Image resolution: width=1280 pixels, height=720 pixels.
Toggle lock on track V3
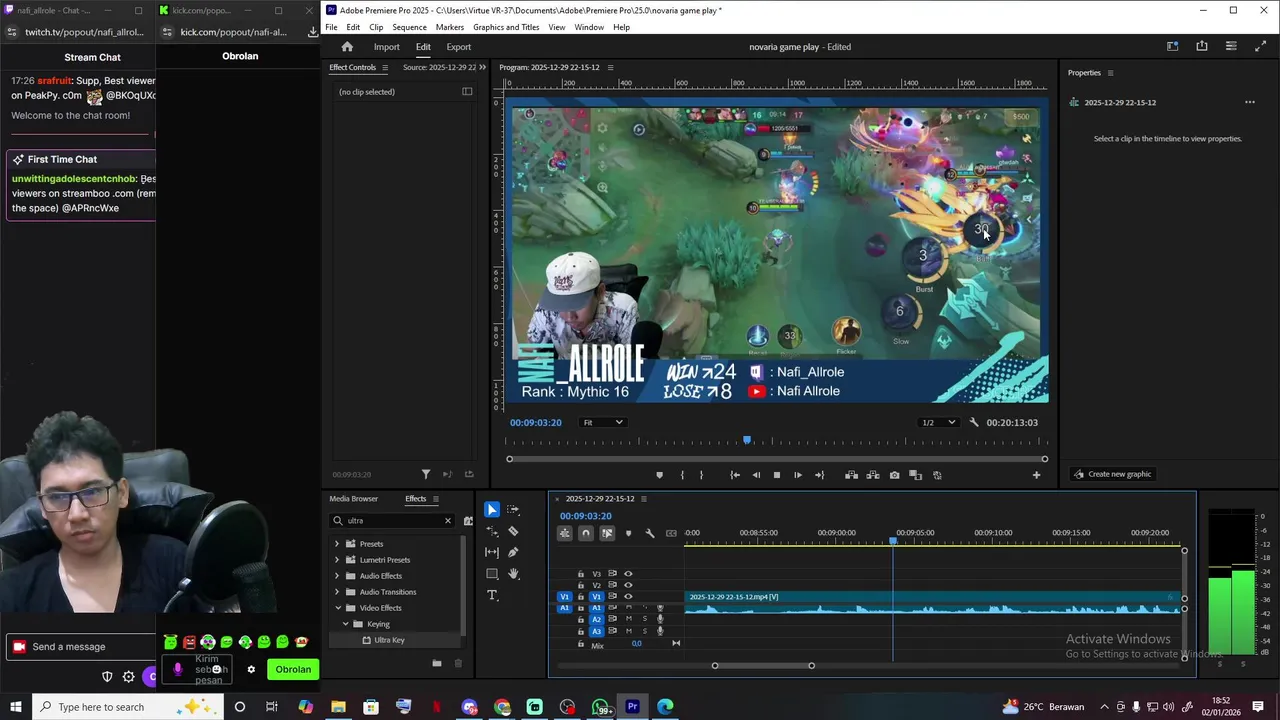(x=581, y=574)
